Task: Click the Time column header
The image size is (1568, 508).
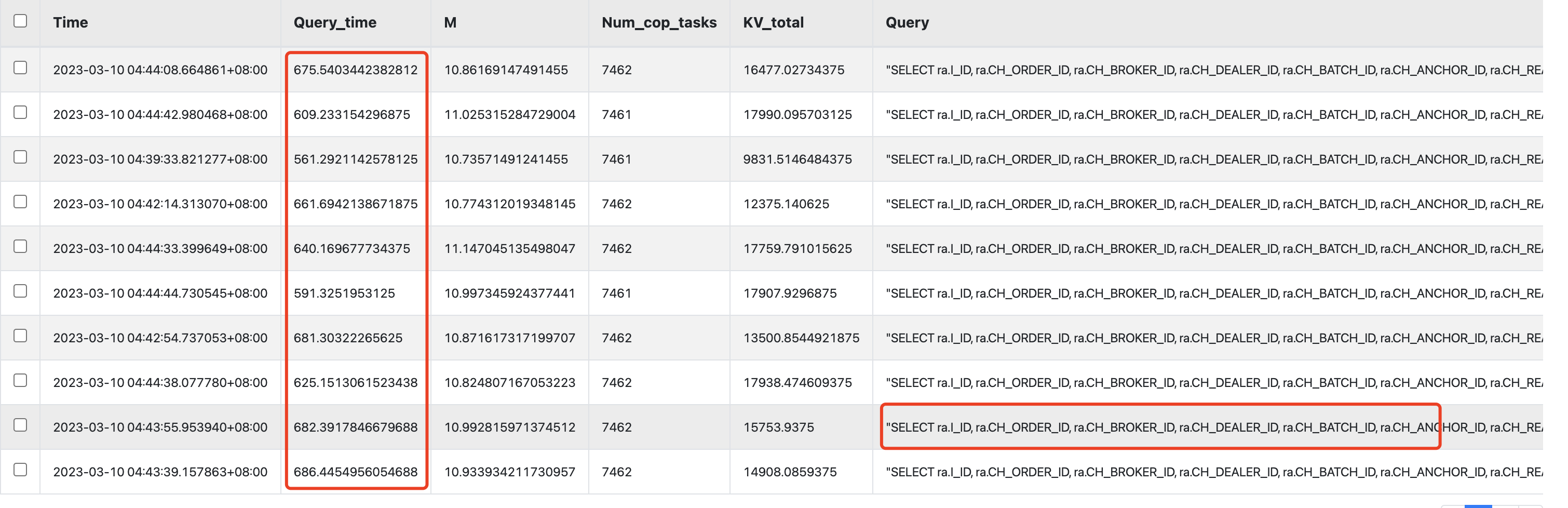Action: [70, 22]
